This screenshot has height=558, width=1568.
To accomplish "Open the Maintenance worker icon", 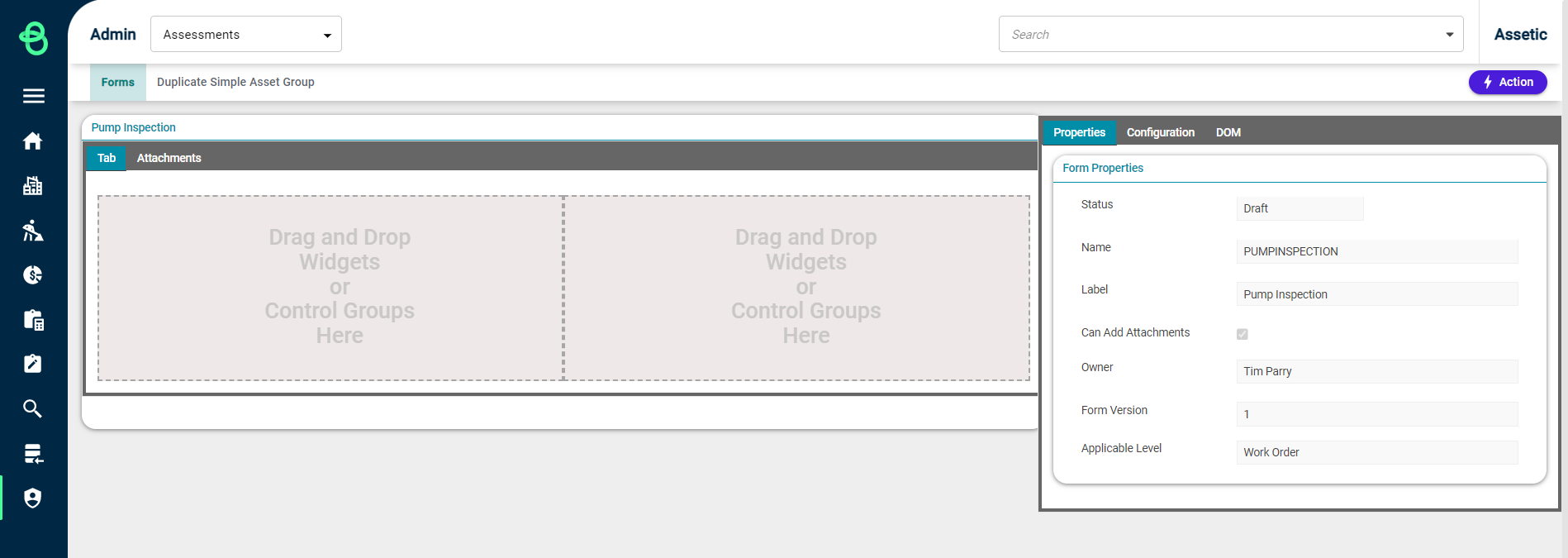I will coord(33,231).
